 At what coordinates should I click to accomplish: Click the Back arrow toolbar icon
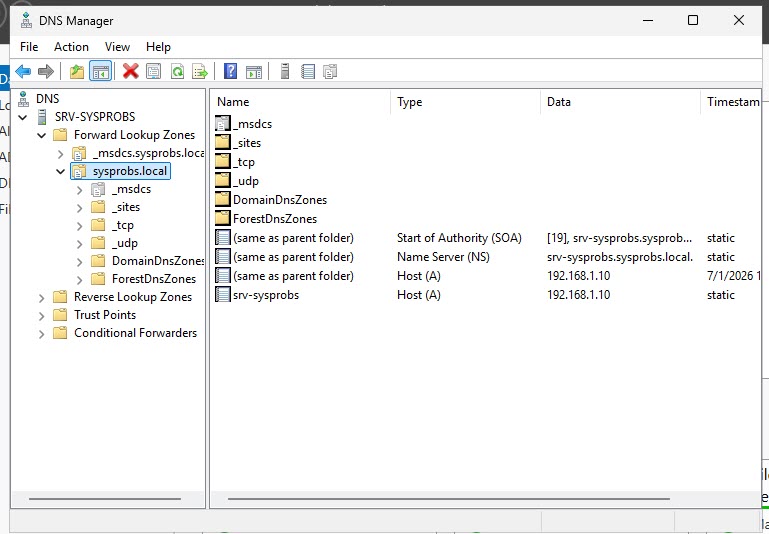(23, 72)
